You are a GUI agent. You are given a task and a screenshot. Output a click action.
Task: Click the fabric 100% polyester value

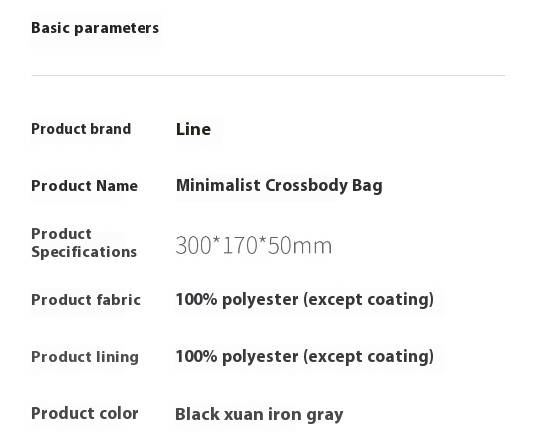click(304, 300)
